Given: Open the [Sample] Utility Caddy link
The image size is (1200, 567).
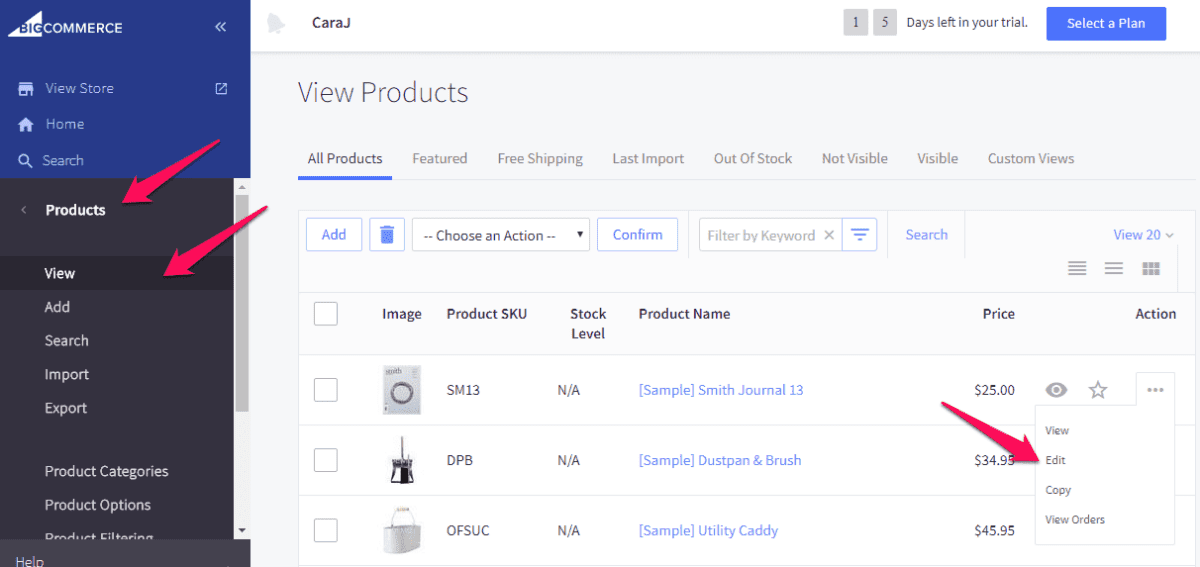Looking at the screenshot, I should pos(708,530).
